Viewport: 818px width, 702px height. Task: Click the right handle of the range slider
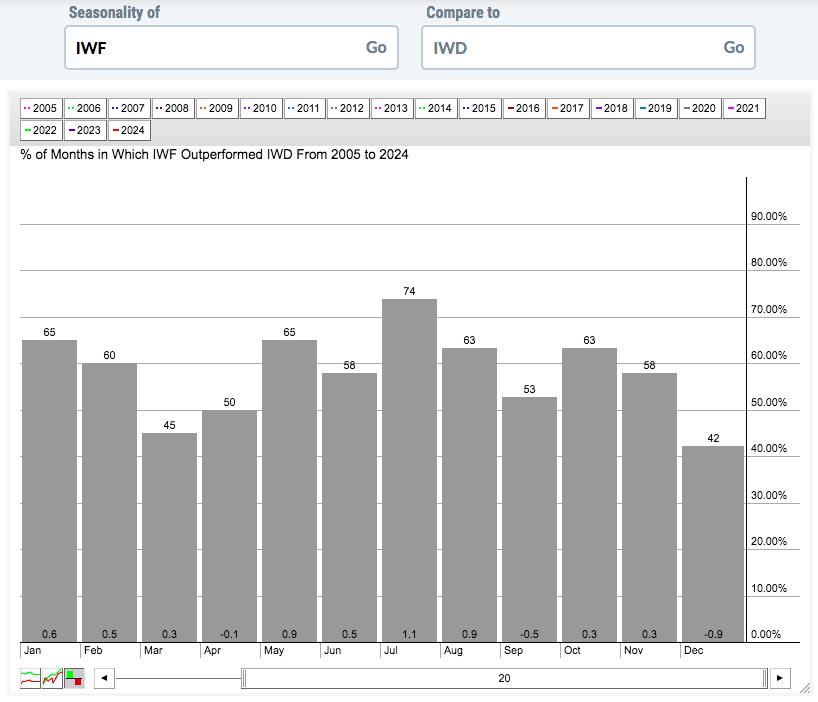[x=766, y=679]
